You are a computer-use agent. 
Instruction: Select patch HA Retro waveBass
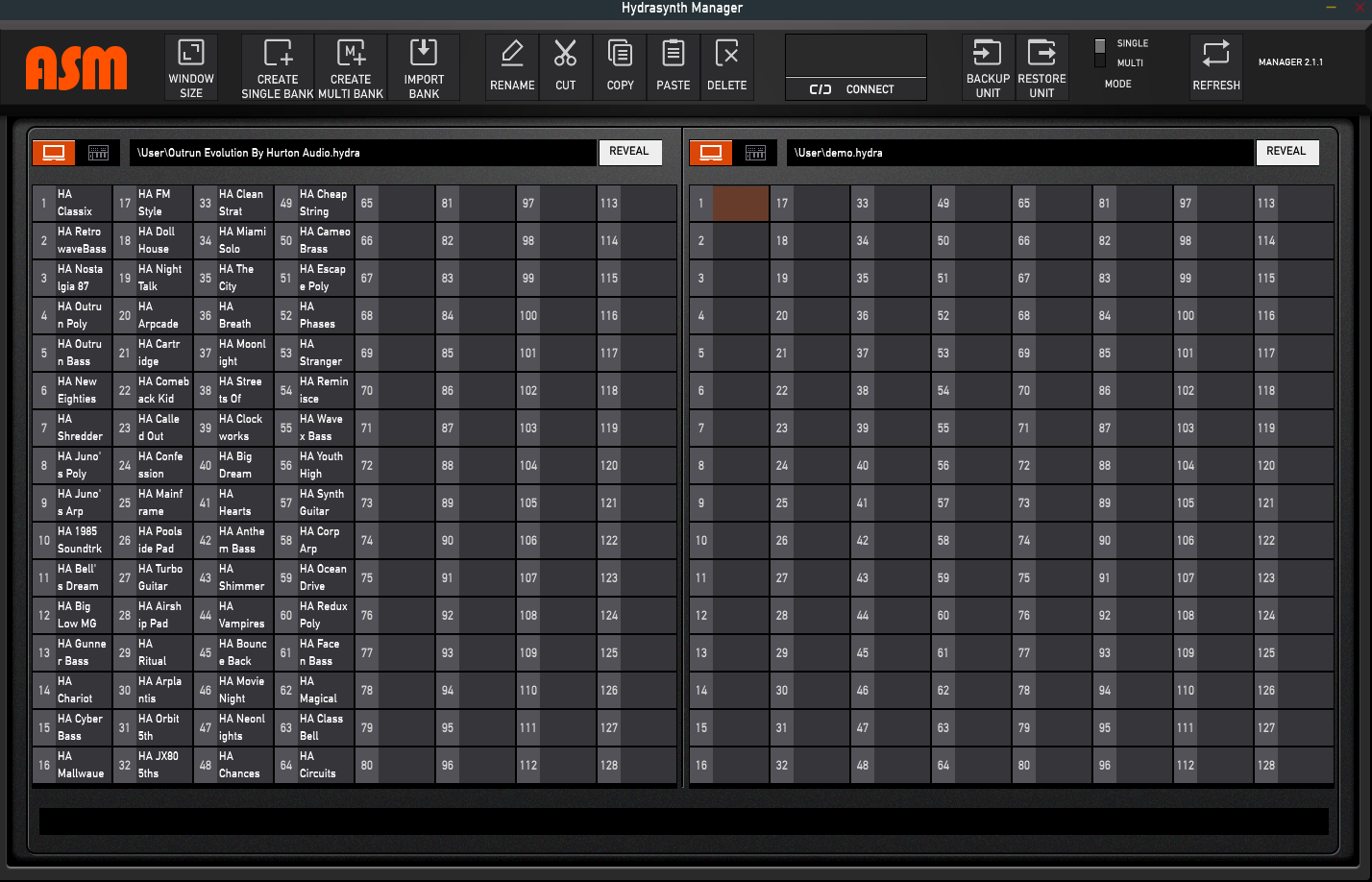coord(72,240)
